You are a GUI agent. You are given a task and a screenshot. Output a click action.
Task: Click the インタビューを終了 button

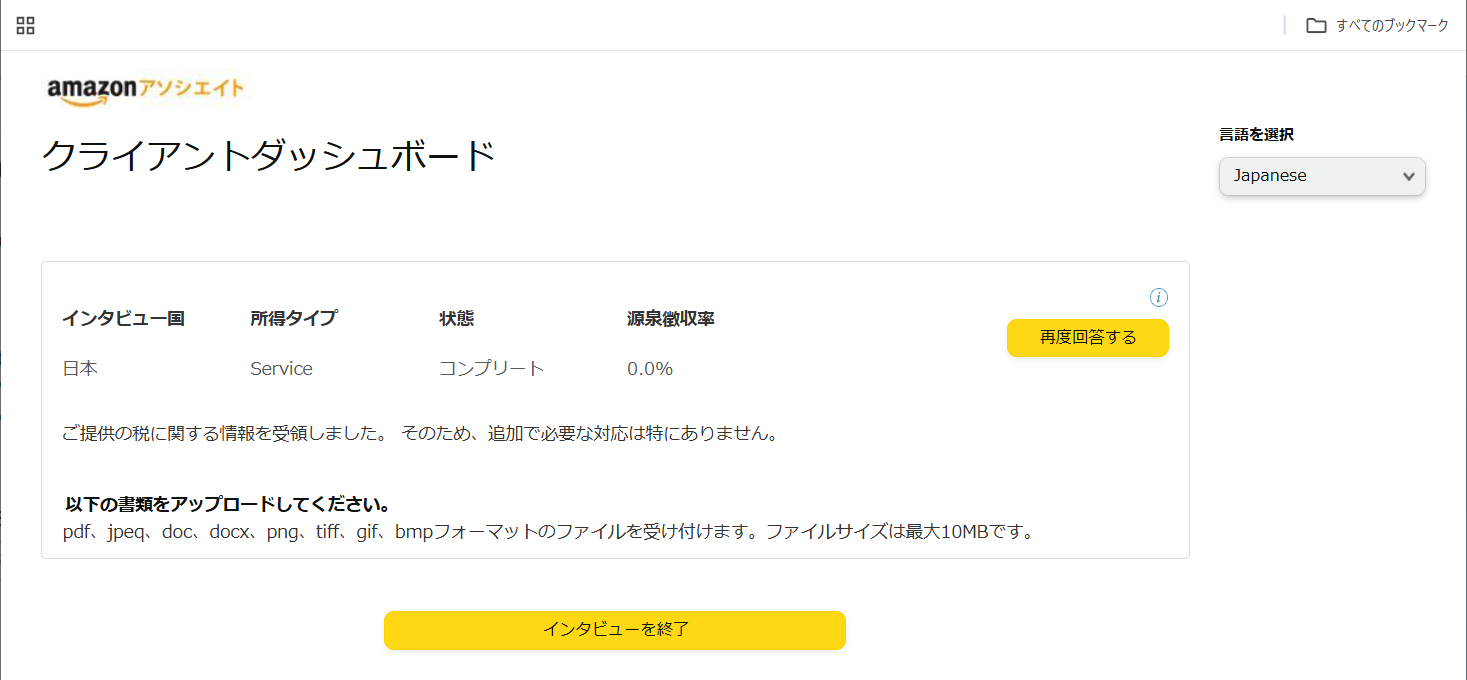tap(615, 630)
